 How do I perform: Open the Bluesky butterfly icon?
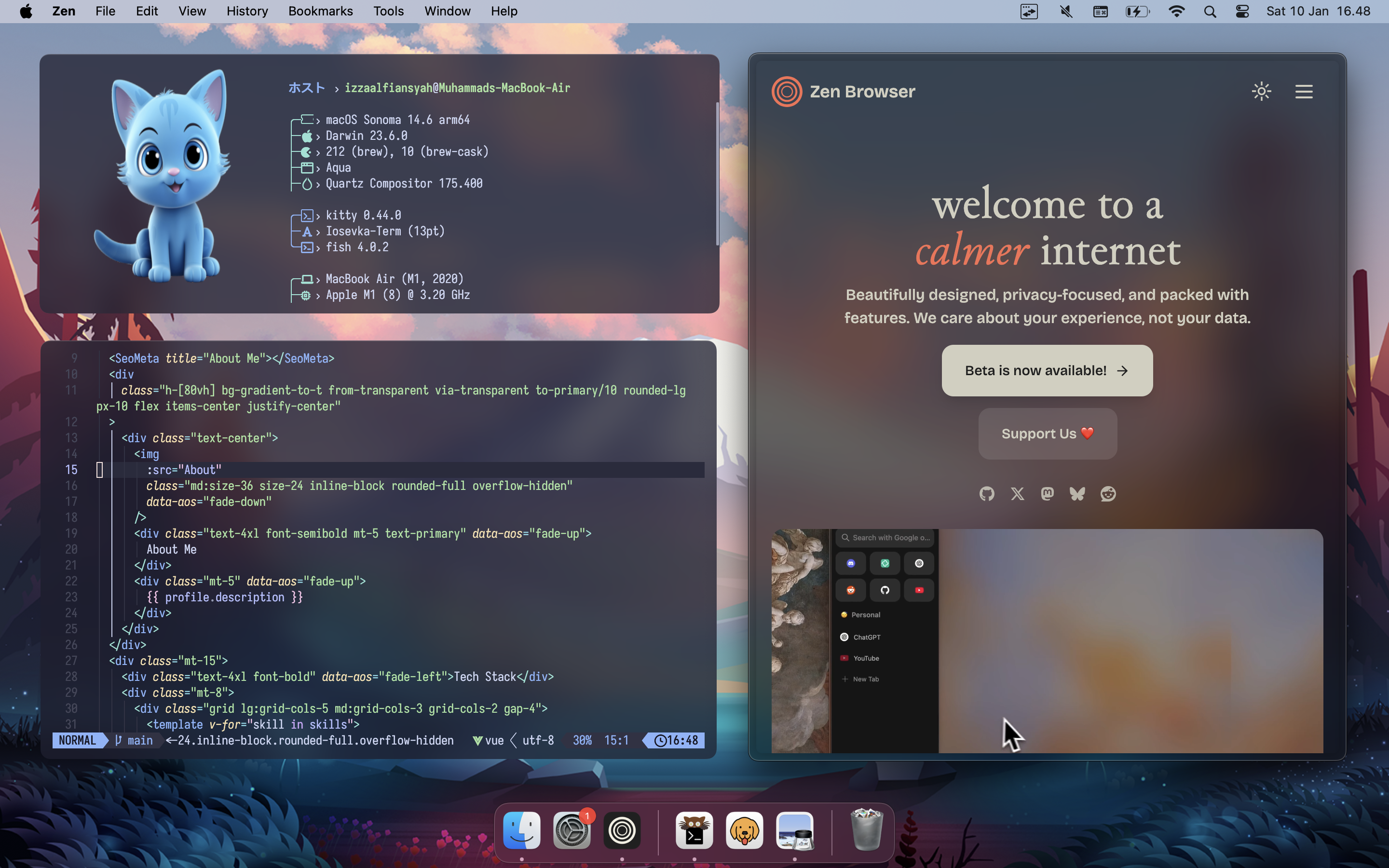coord(1077,494)
